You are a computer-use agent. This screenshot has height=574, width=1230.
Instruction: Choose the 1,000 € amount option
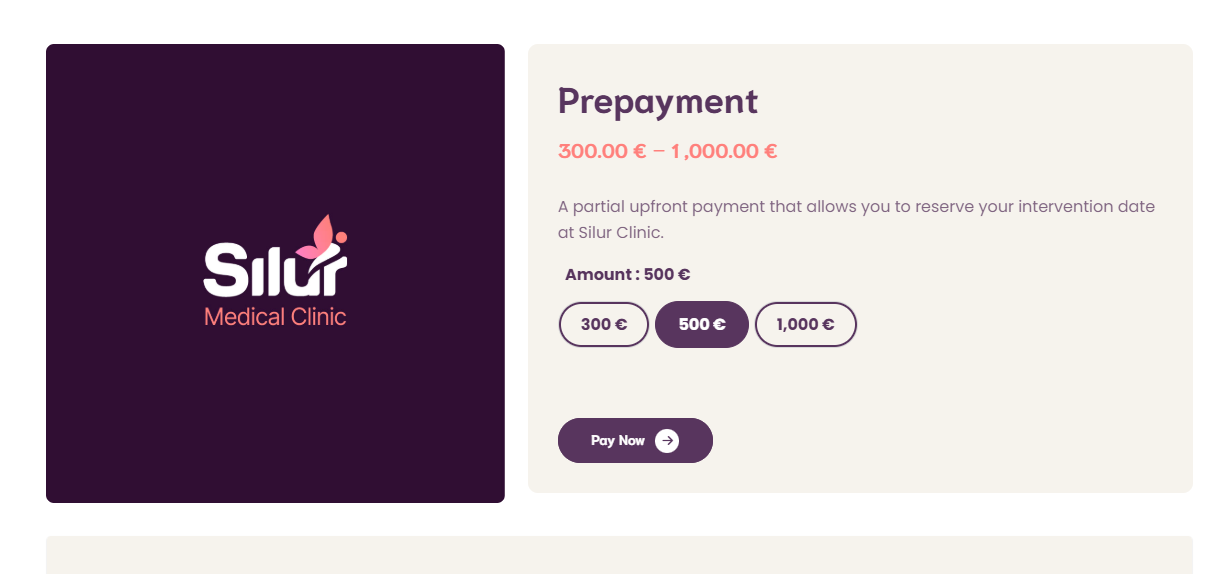tap(805, 324)
